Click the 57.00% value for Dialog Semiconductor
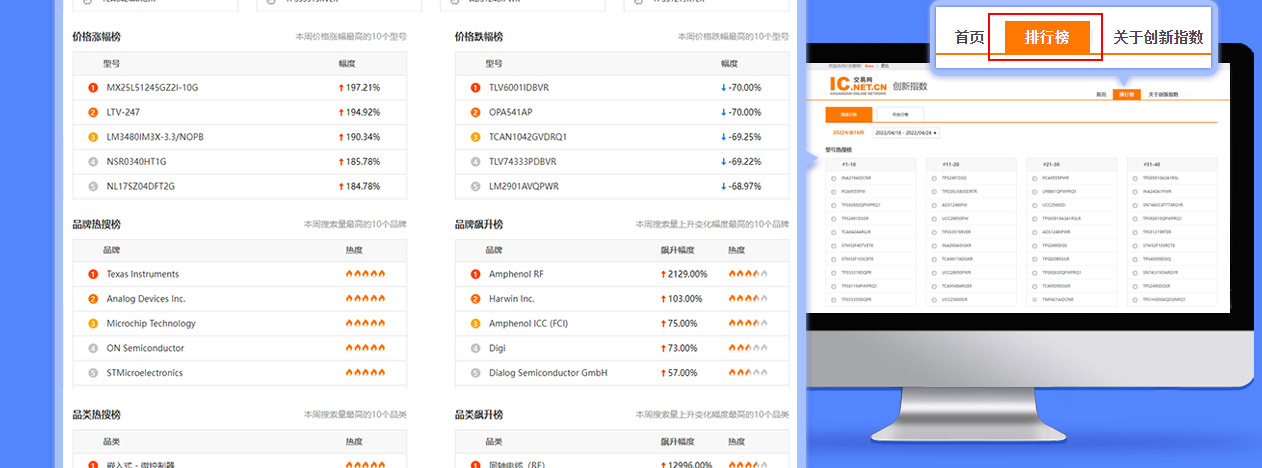This screenshot has width=1262, height=468. click(x=683, y=373)
